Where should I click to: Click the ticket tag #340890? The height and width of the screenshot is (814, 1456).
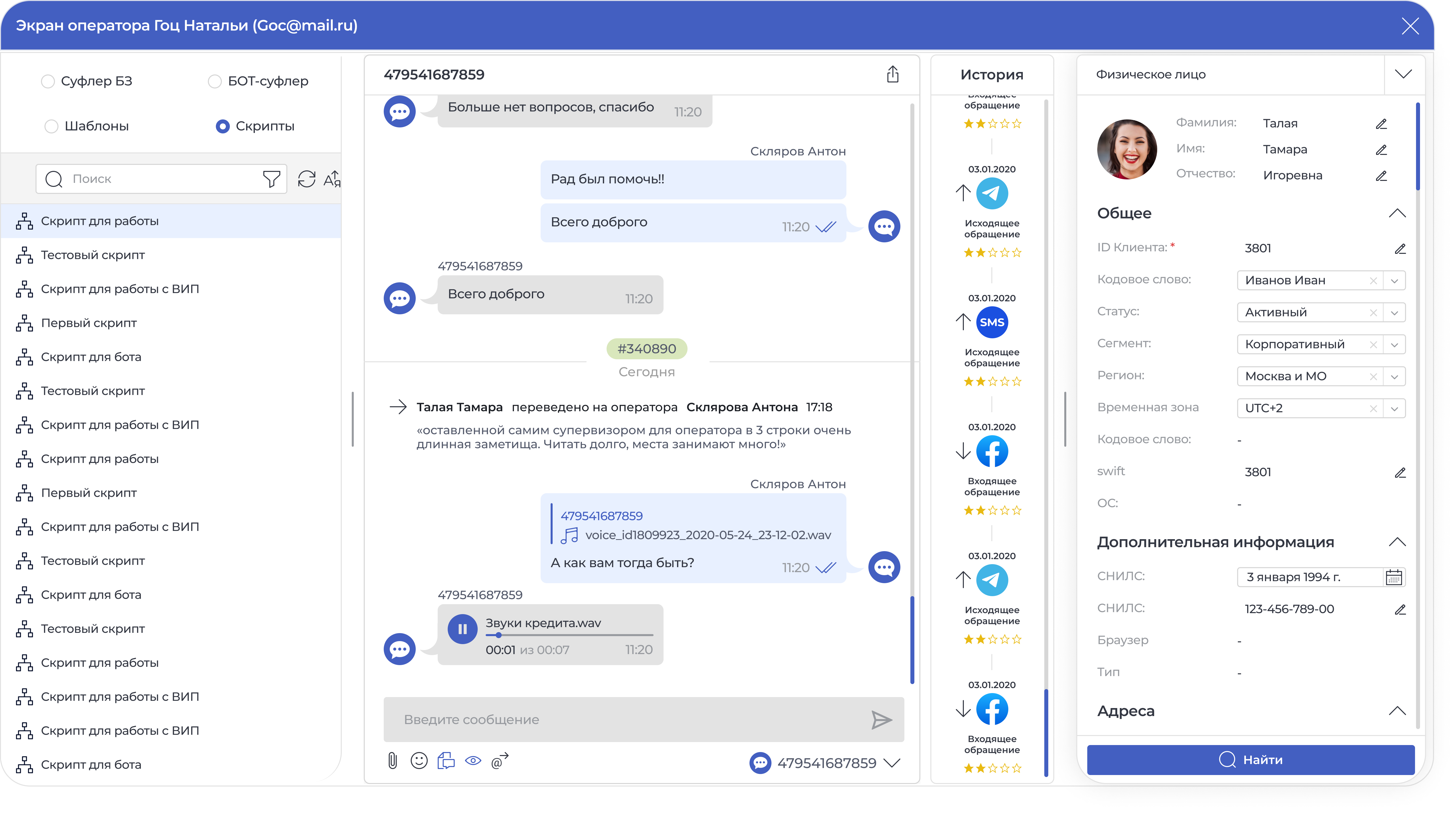[647, 349]
